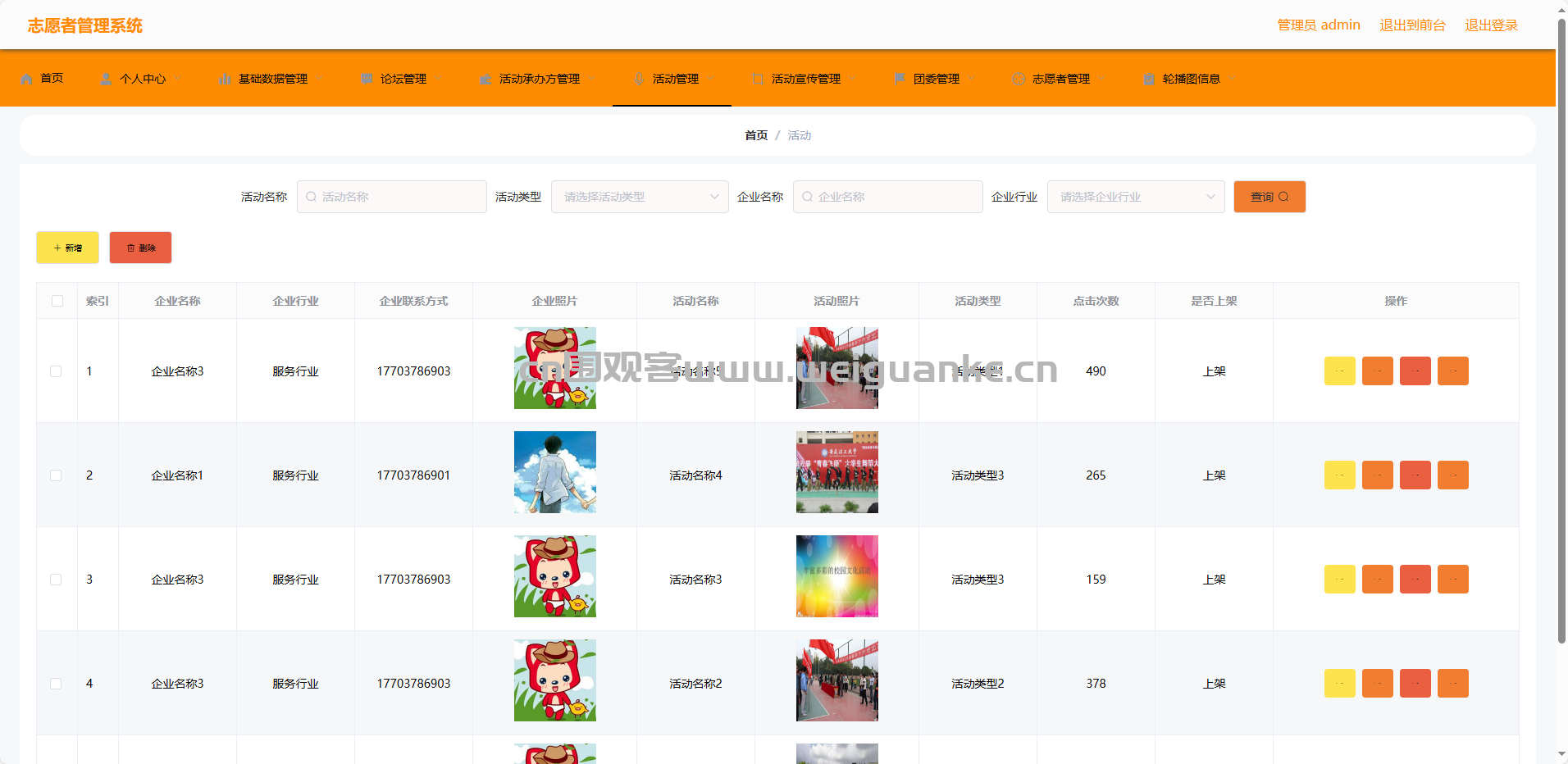
Task: Click the flag icon for 团委管理
Action: [900, 79]
